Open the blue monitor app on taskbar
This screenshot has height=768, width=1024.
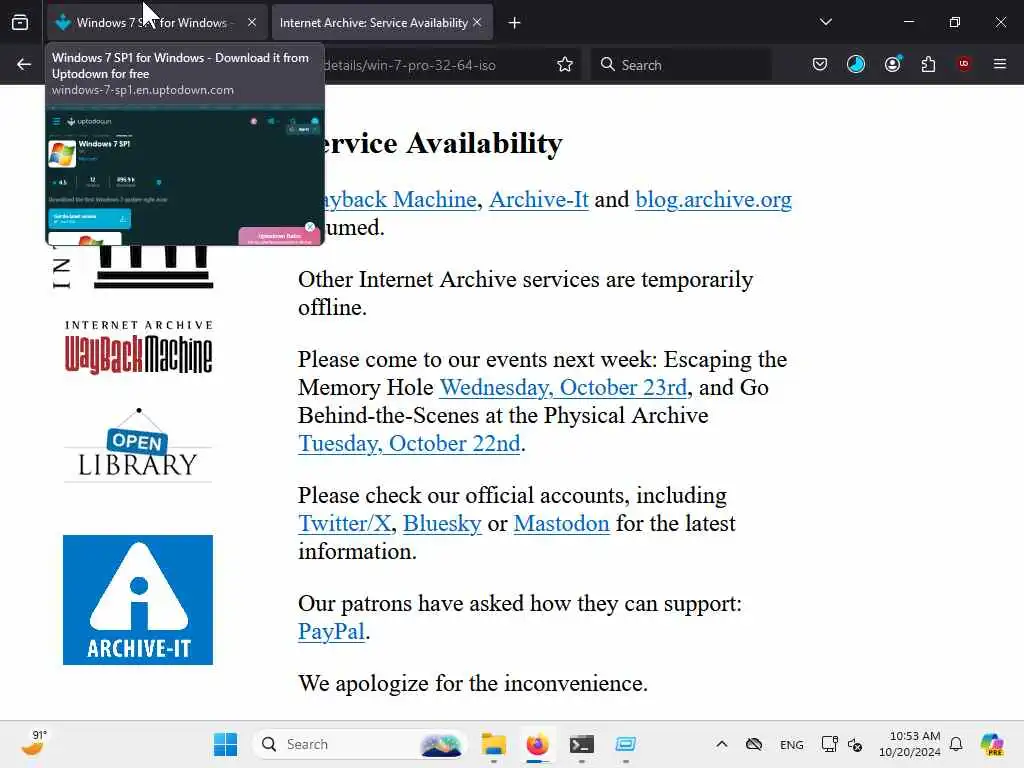626,744
